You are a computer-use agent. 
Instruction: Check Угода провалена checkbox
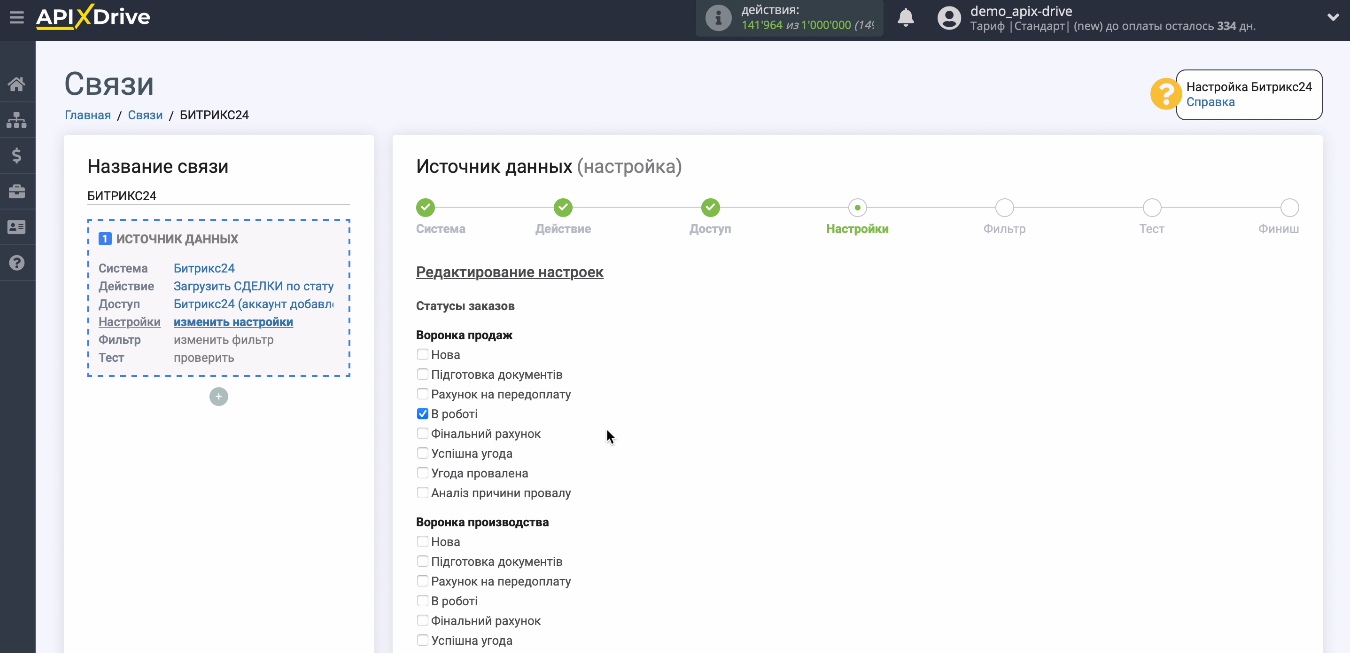[423, 473]
